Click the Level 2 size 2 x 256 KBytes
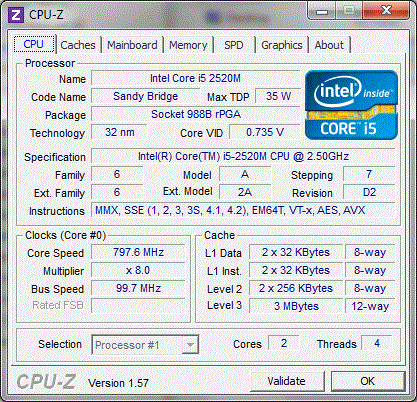The image size is (417, 402). 296,288
